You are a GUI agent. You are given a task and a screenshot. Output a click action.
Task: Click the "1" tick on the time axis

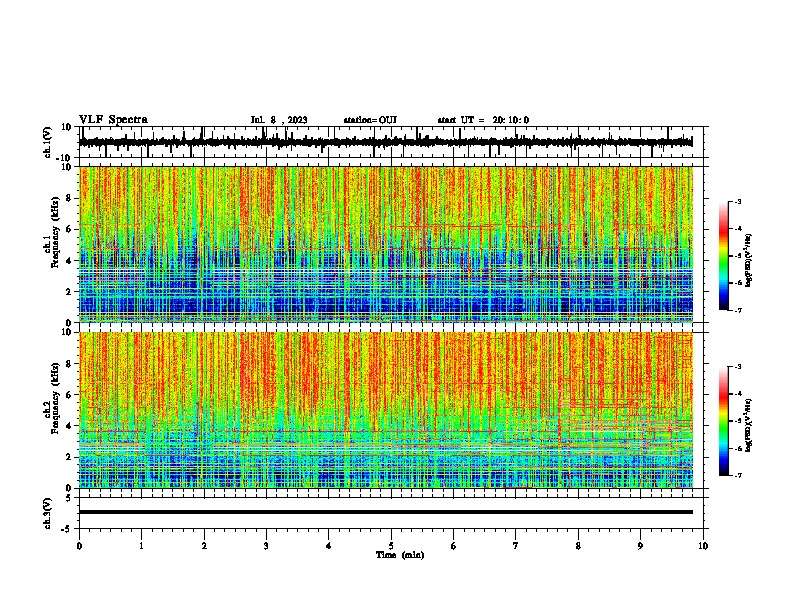click(141, 546)
